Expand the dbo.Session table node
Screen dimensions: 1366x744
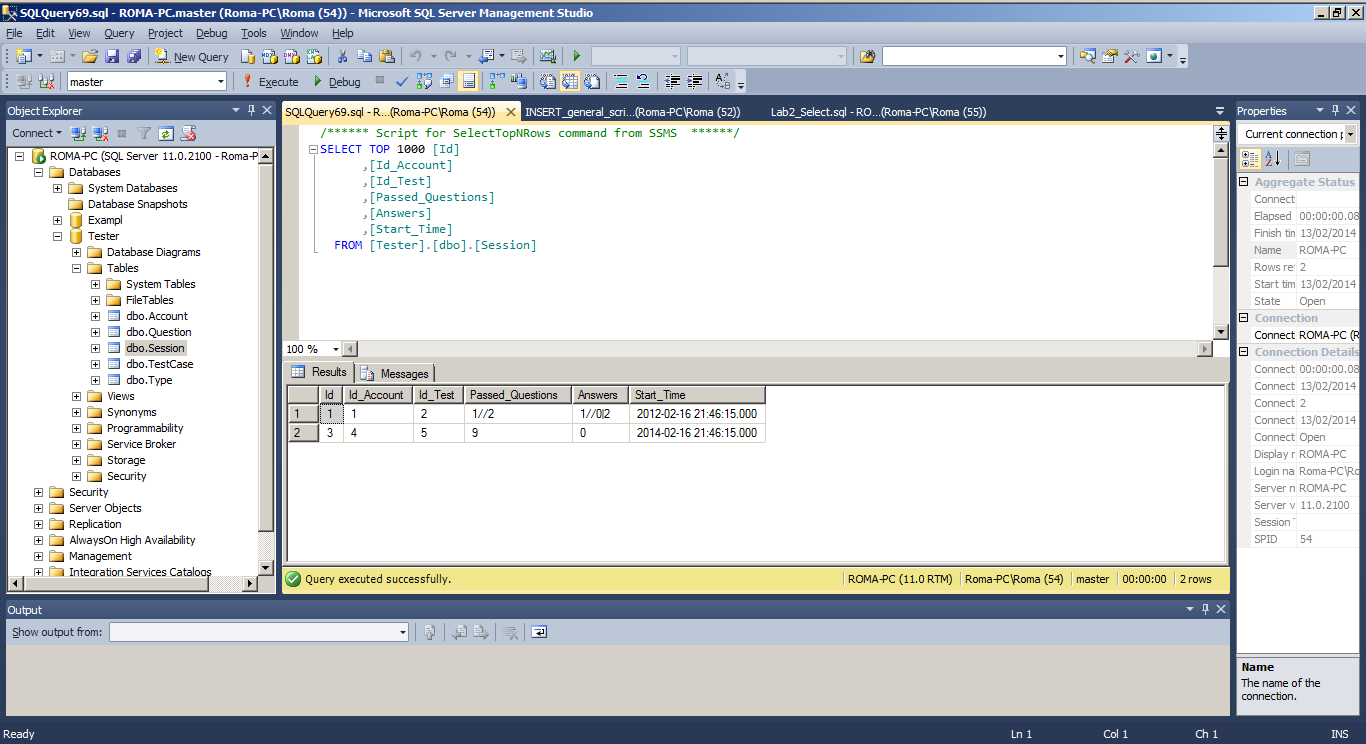pos(96,348)
